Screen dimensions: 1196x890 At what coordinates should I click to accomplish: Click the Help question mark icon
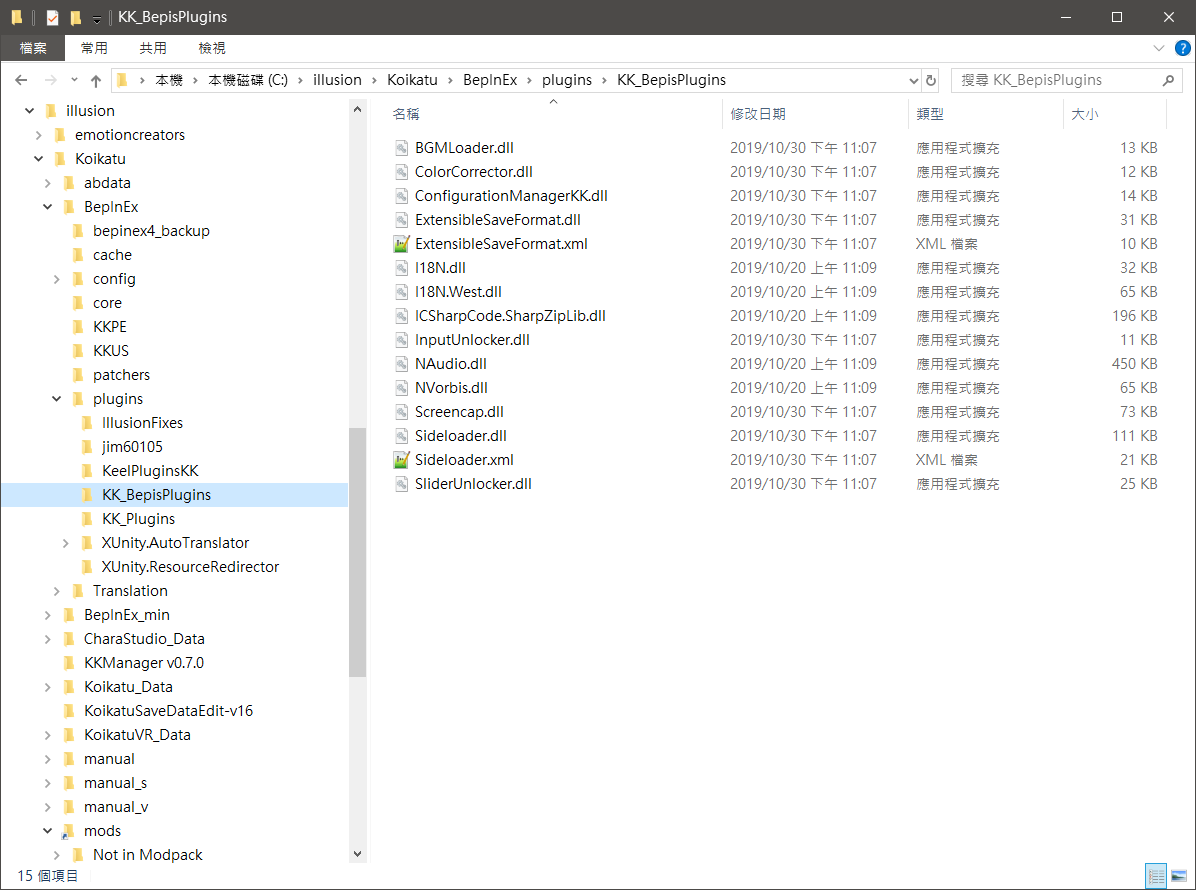[1182, 48]
